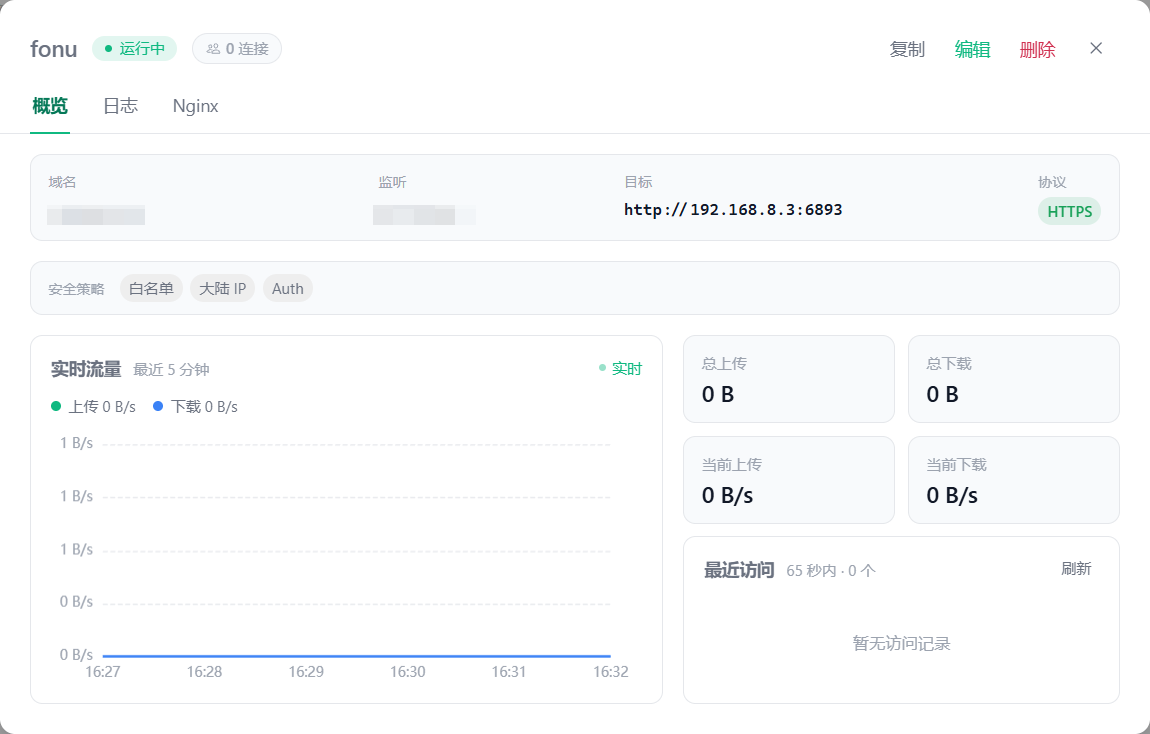Click the 实时 live indicator
Image resolution: width=1150 pixels, height=734 pixels.
(620, 368)
